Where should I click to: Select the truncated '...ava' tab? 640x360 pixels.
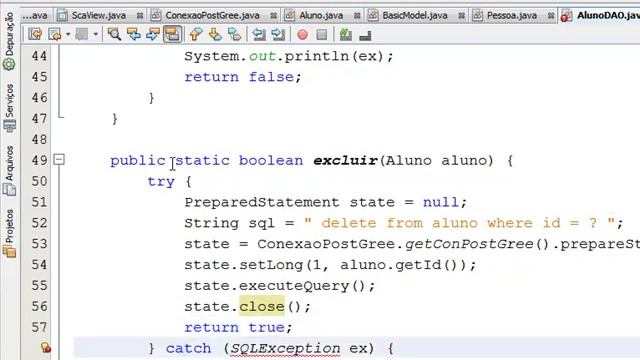[x=35, y=16]
